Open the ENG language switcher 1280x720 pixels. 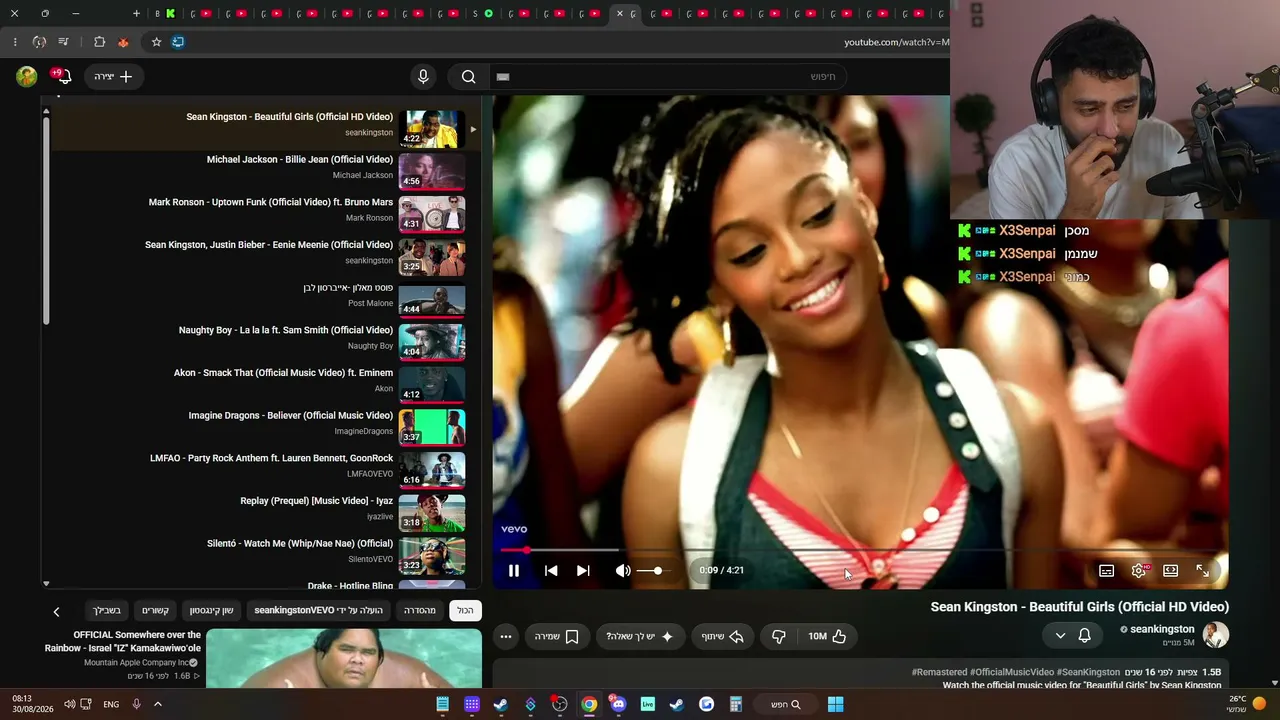click(x=111, y=704)
